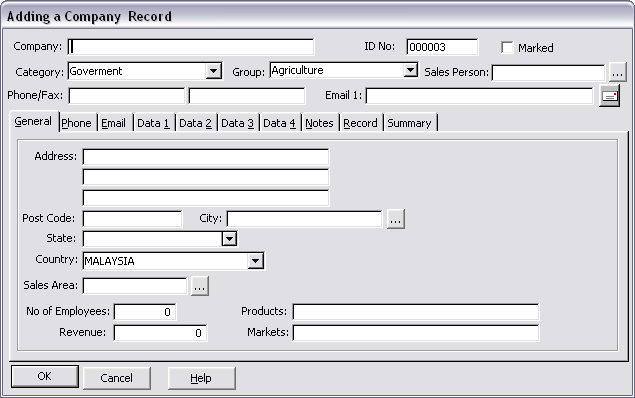The height and width of the screenshot is (398, 635).
Task: Expand the Category dropdown showing Goverment
Action: pyautogui.click(x=213, y=71)
